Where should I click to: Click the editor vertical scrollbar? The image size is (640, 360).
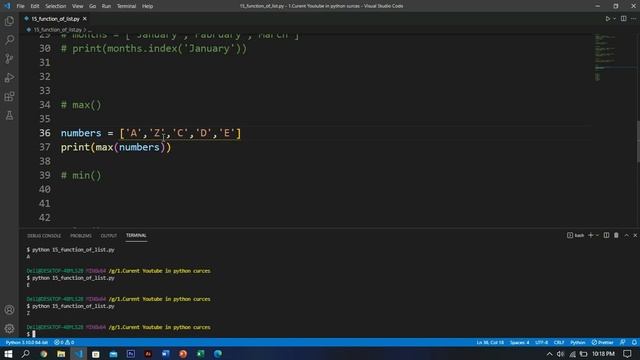click(x=638, y=141)
